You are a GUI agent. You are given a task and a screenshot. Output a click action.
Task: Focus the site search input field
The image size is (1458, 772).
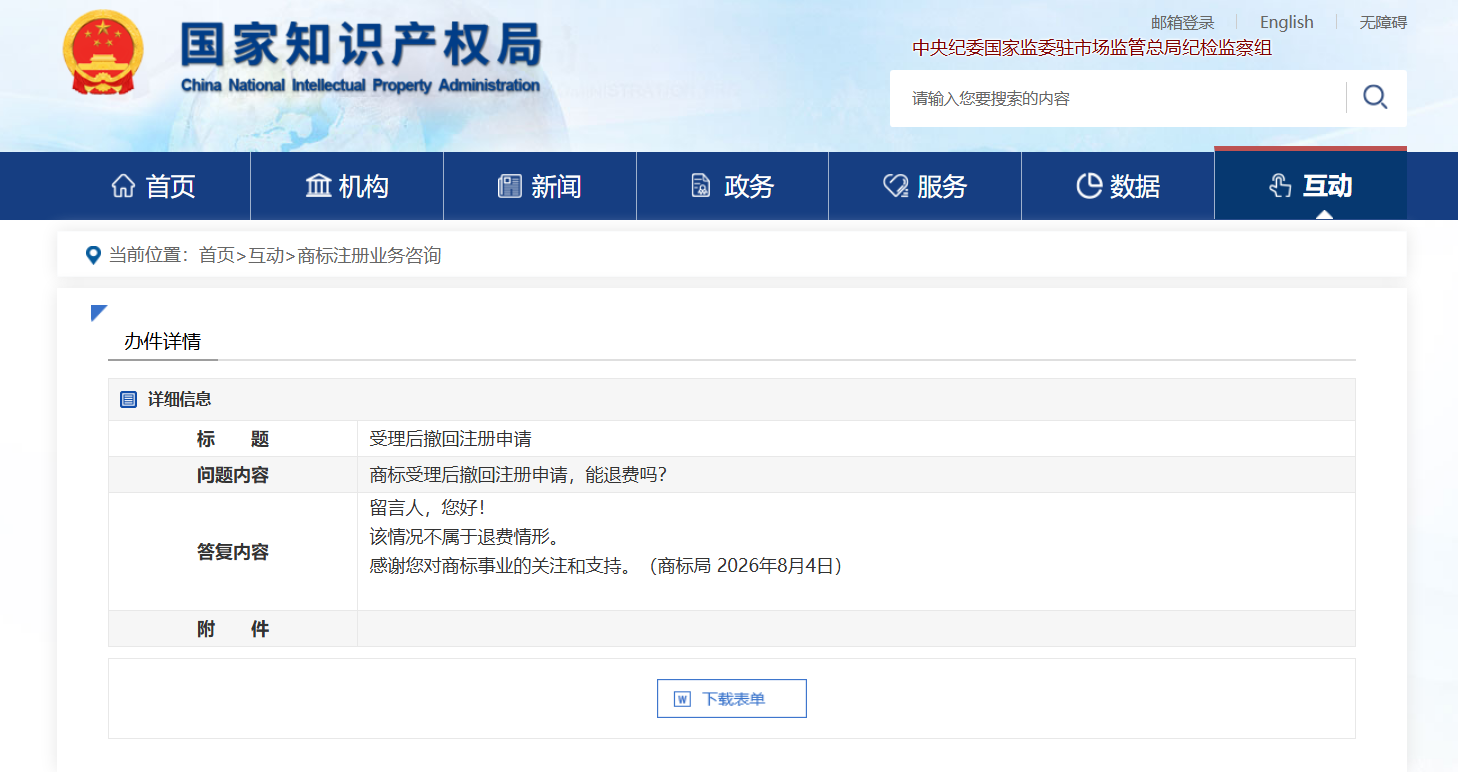click(x=1117, y=98)
